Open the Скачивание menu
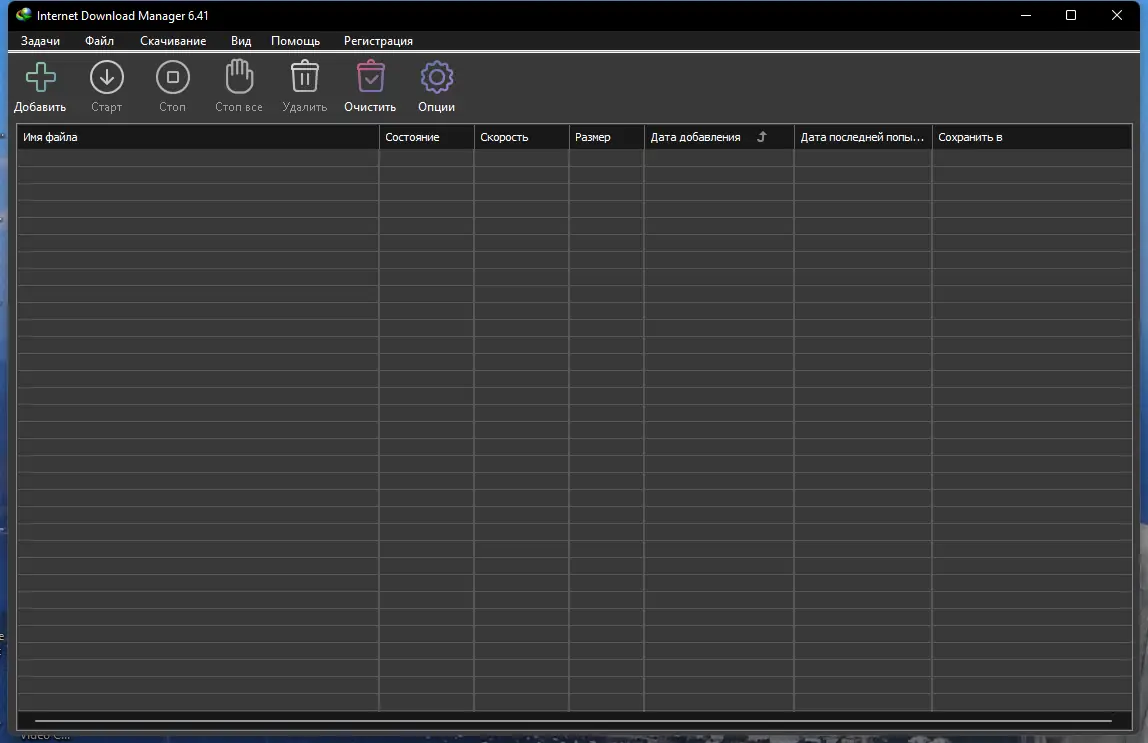This screenshot has height=743, width=1148. pos(173,41)
